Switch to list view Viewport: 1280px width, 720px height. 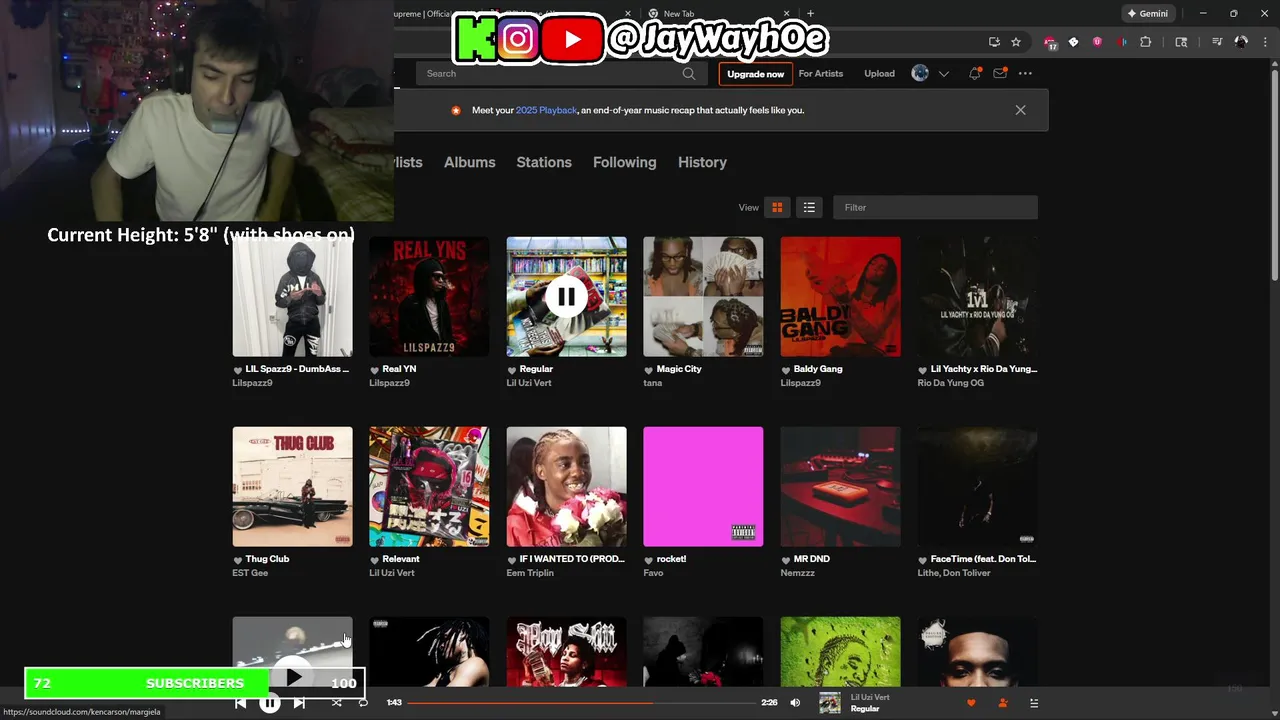coord(809,207)
